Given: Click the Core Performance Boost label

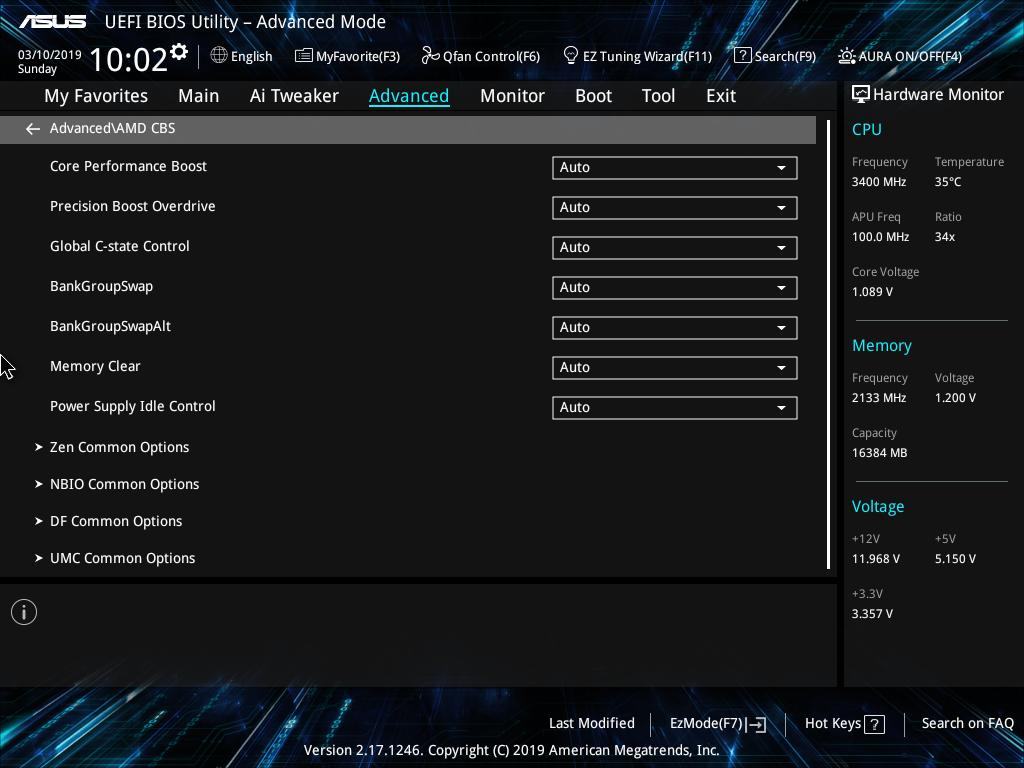Looking at the screenshot, I should click(x=128, y=167).
